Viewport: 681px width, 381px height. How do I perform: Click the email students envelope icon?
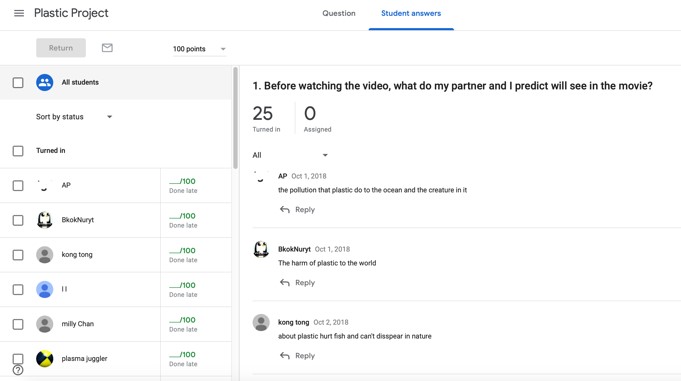coord(107,48)
